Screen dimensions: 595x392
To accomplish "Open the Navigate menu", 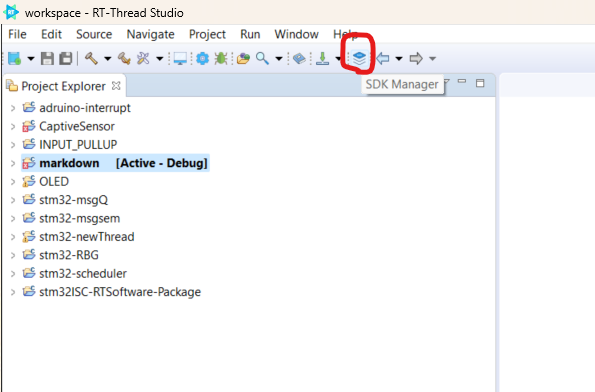I will [150, 35].
